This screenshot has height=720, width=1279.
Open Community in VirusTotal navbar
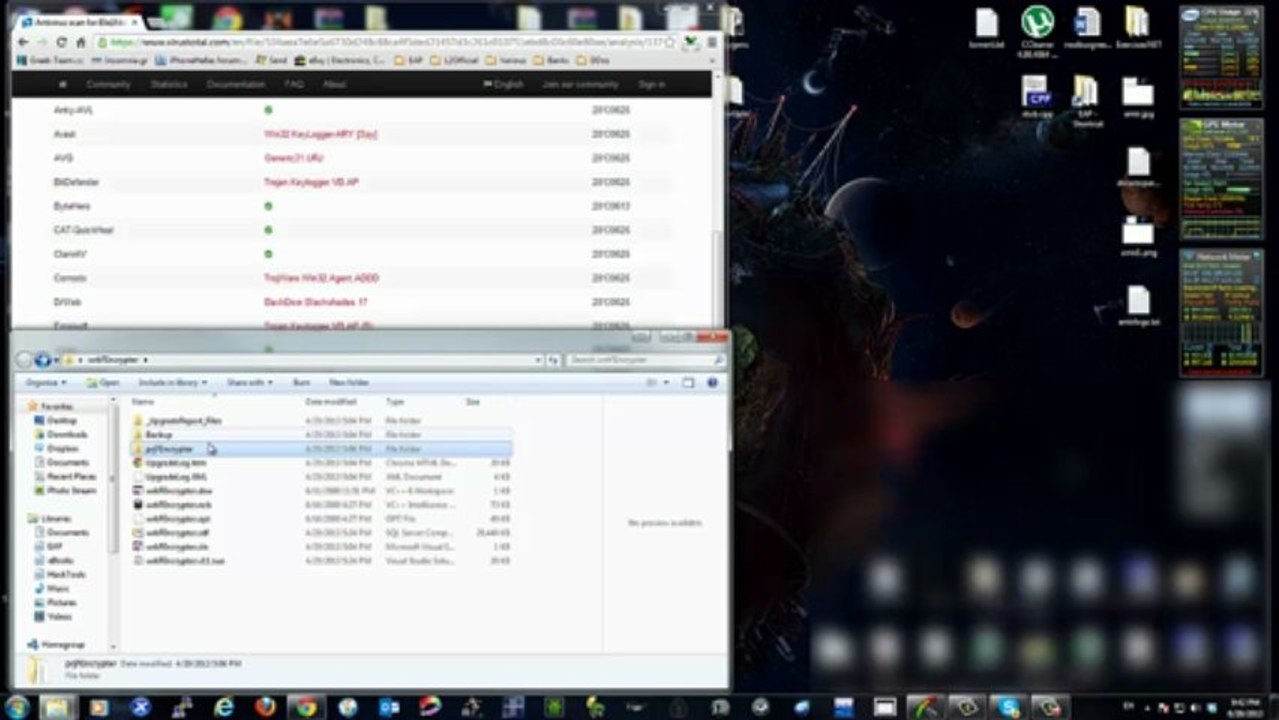coord(108,85)
